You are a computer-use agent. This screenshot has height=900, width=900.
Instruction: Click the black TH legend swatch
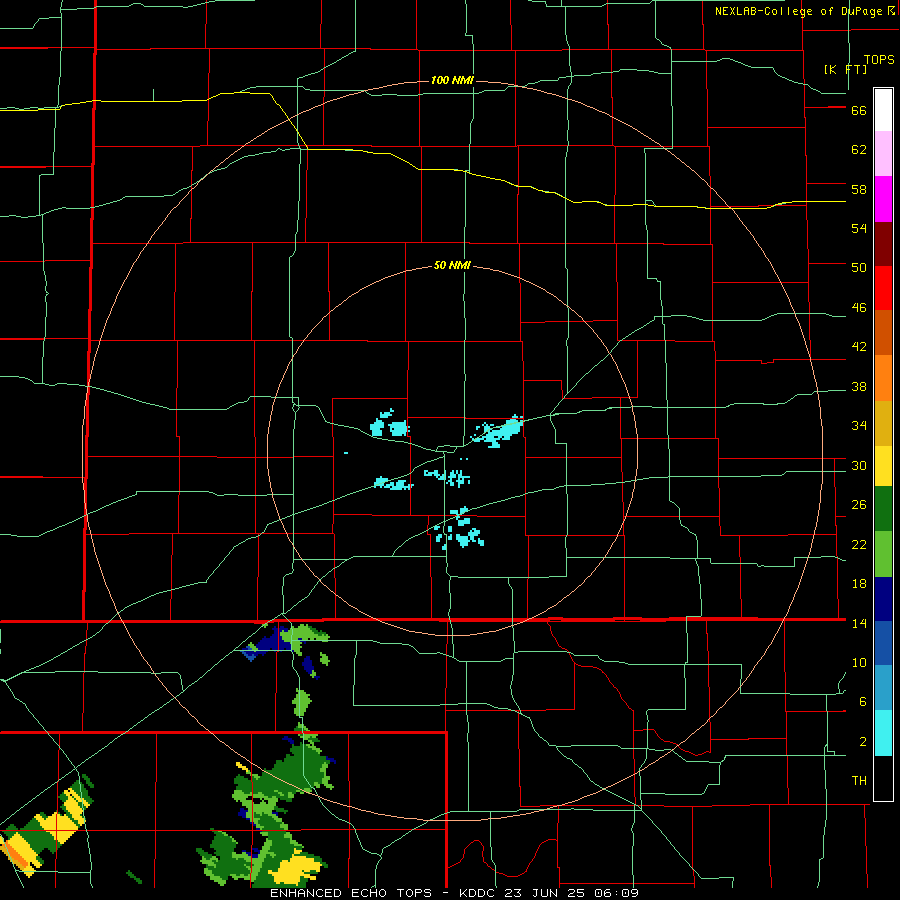pyautogui.click(x=883, y=778)
